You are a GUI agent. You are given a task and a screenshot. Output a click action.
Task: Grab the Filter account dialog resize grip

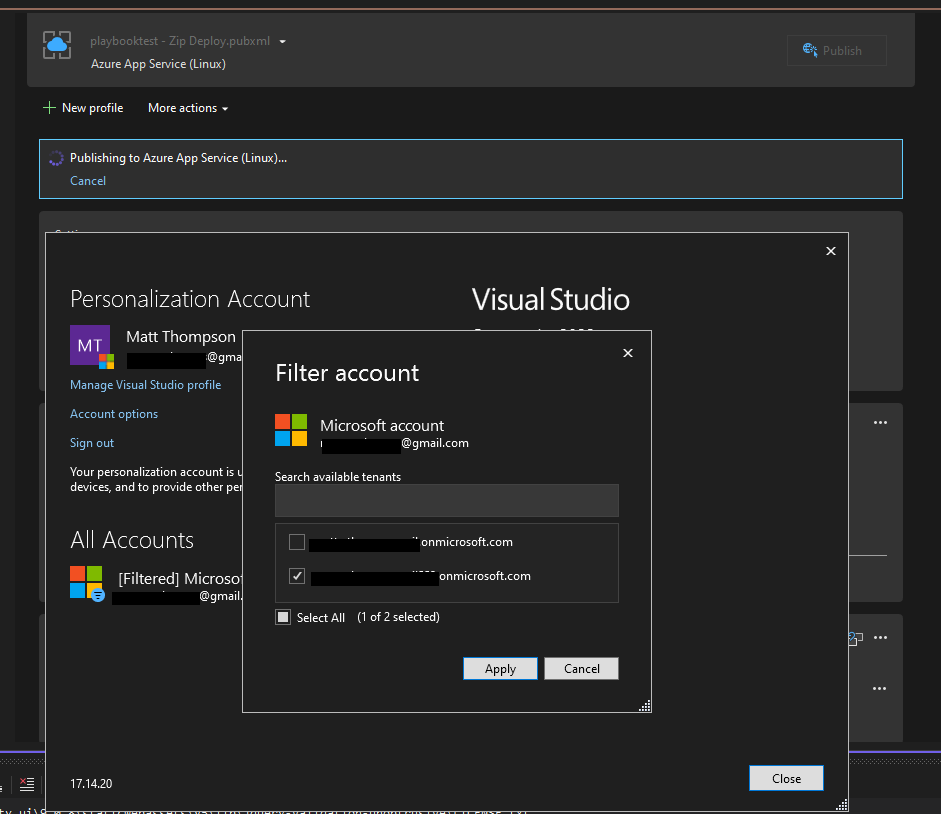pyautogui.click(x=645, y=706)
